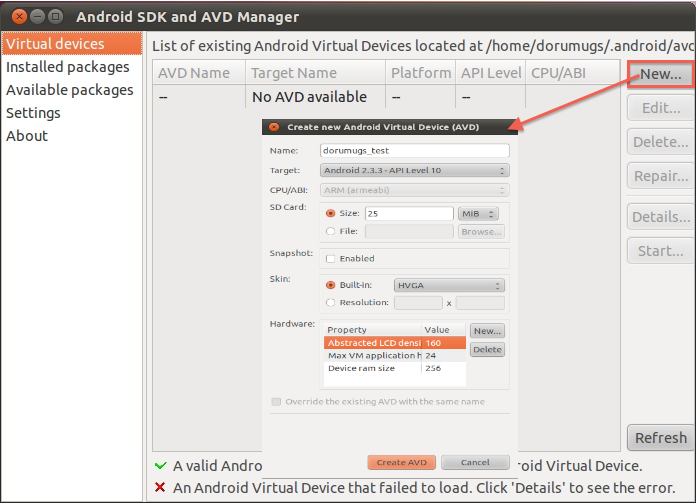This screenshot has height=503, width=697.
Task: Click the Name field dorumugs_test
Action: point(414,151)
